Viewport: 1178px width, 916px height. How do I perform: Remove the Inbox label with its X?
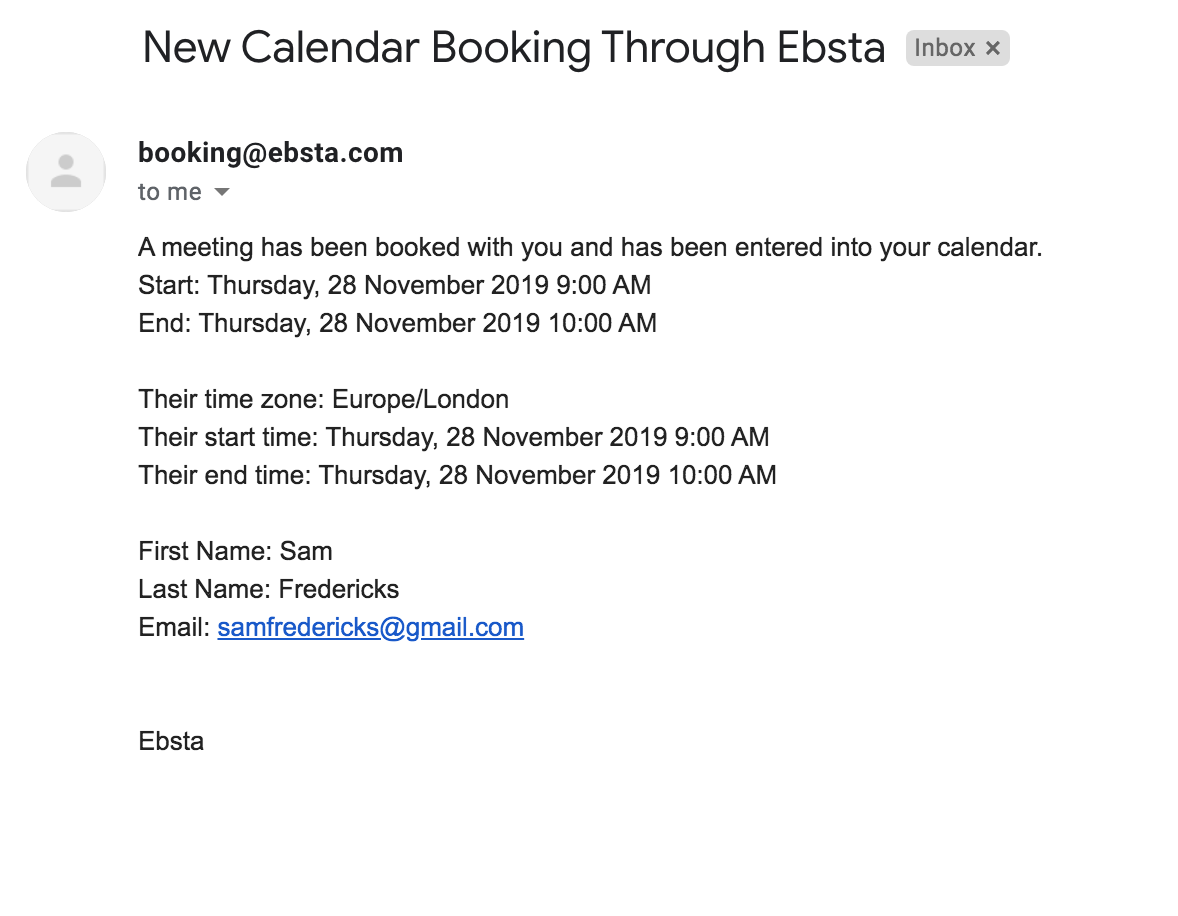tap(992, 48)
